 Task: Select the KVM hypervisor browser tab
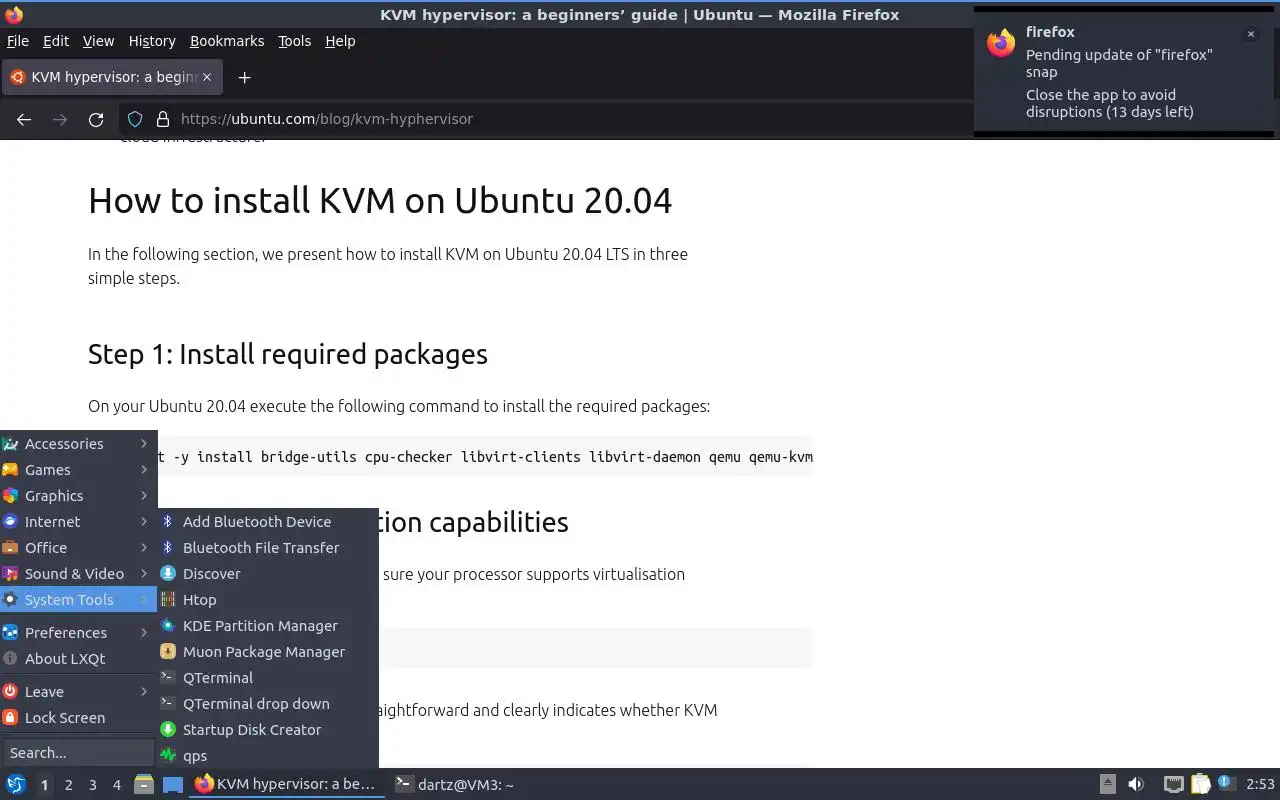click(112, 77)
